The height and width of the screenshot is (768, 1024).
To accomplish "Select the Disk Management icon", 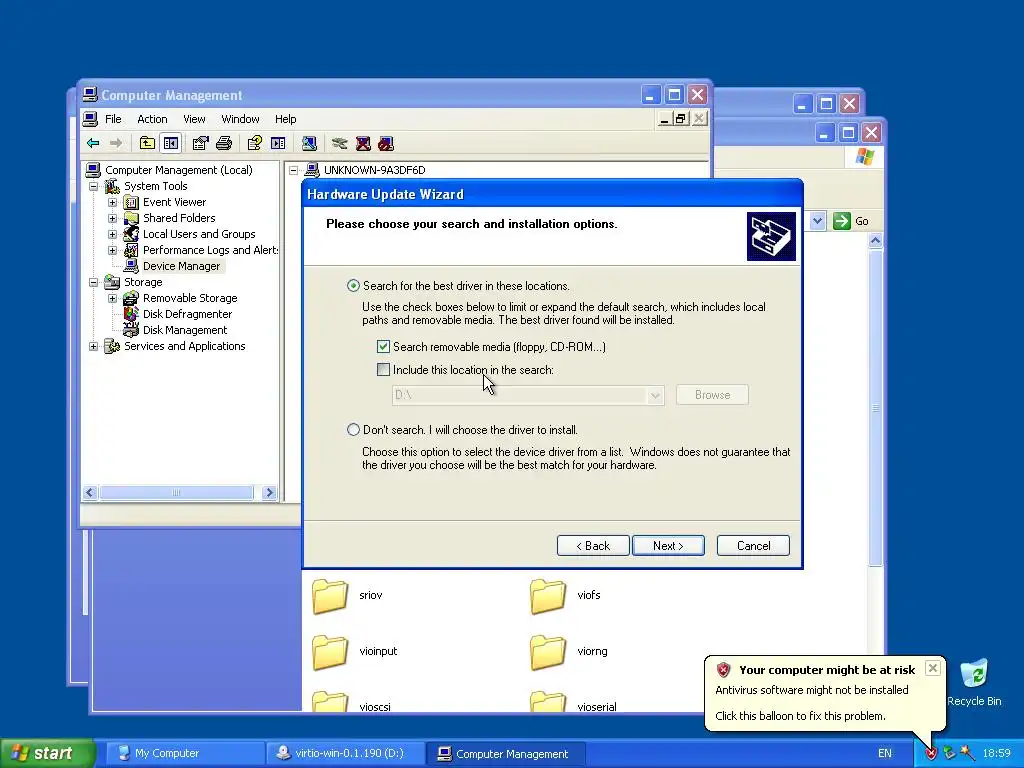I will pos(131,330).
